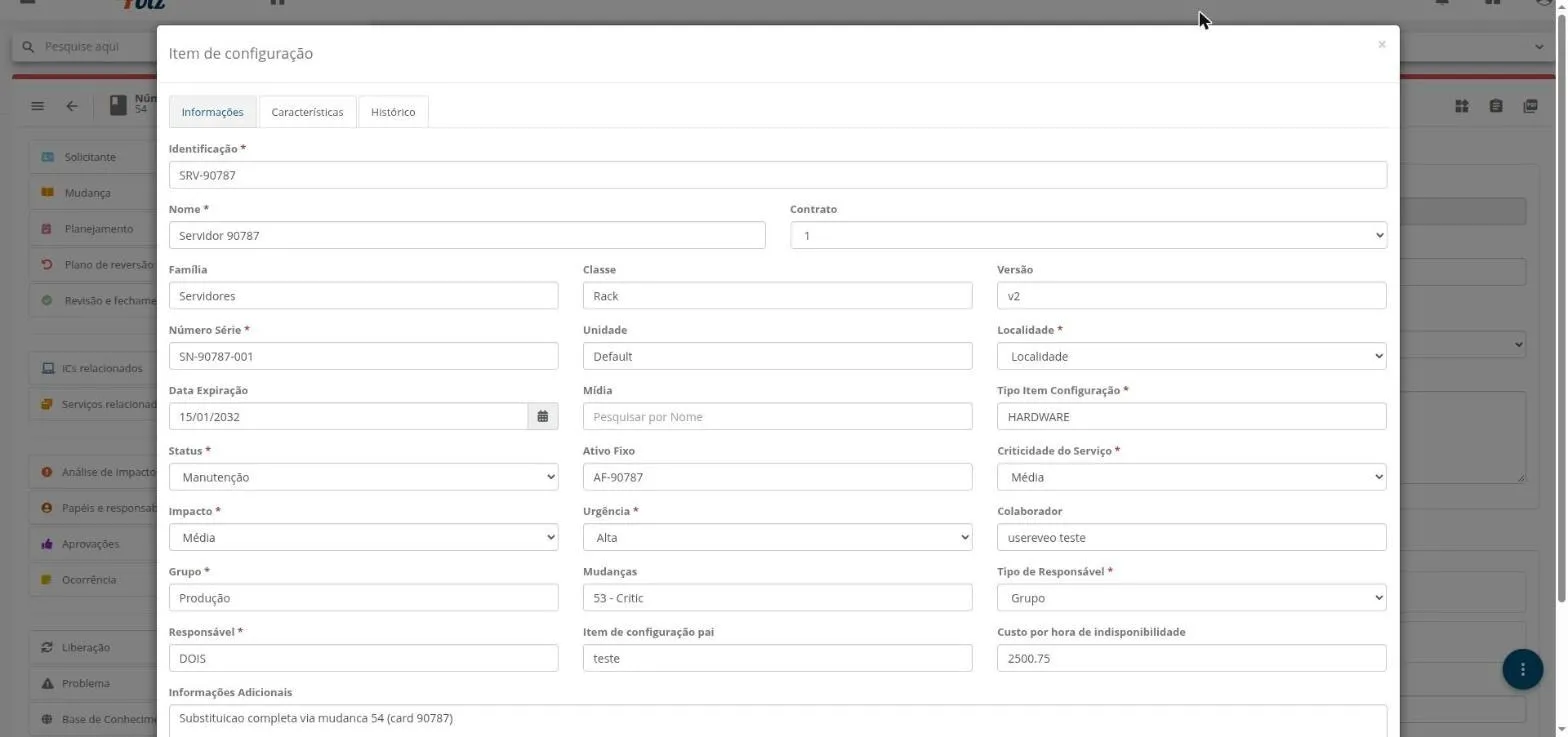Click the Mídia search field
Screen dimensions: 1568x737
tap(777, 417)
